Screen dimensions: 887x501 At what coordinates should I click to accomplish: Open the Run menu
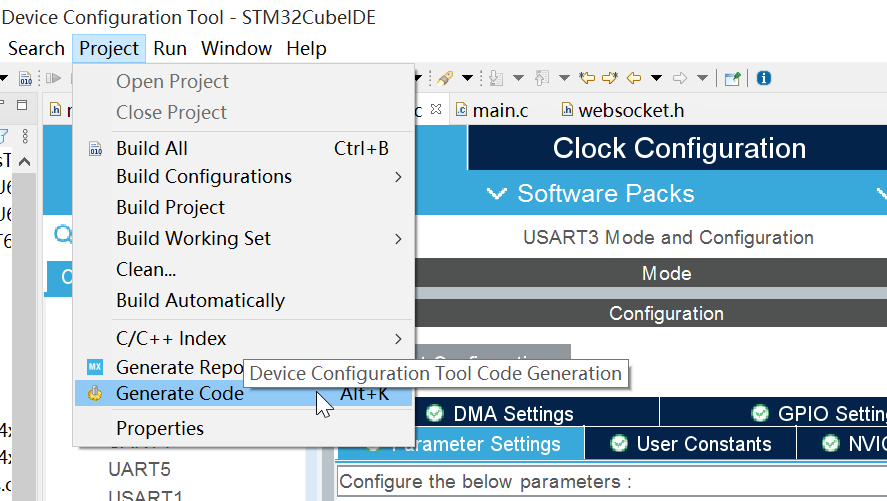tap(170, 48)
